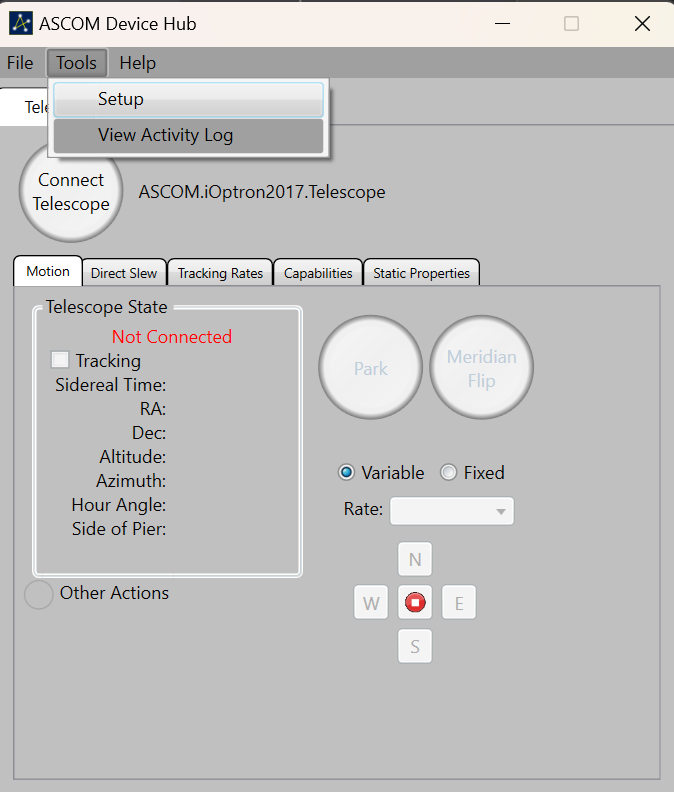Open the Capabilities tab
This screenshot has width=674, height=792.
click(x=318, y=273)
